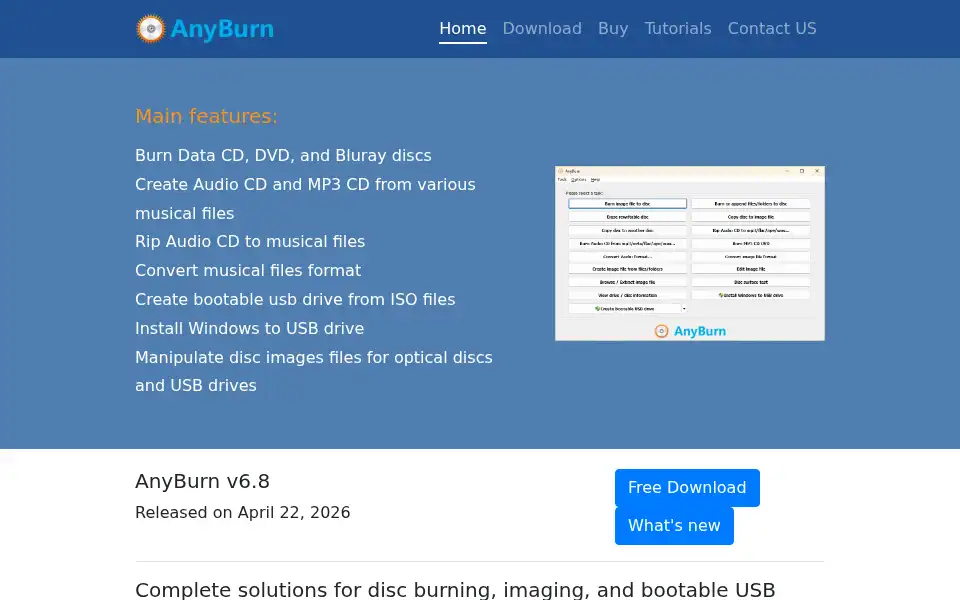Image resolution: width=960 pixels, height=600 pixels.
Task: Click 'Rip Audio CD to musical files'
Action: 250,241
